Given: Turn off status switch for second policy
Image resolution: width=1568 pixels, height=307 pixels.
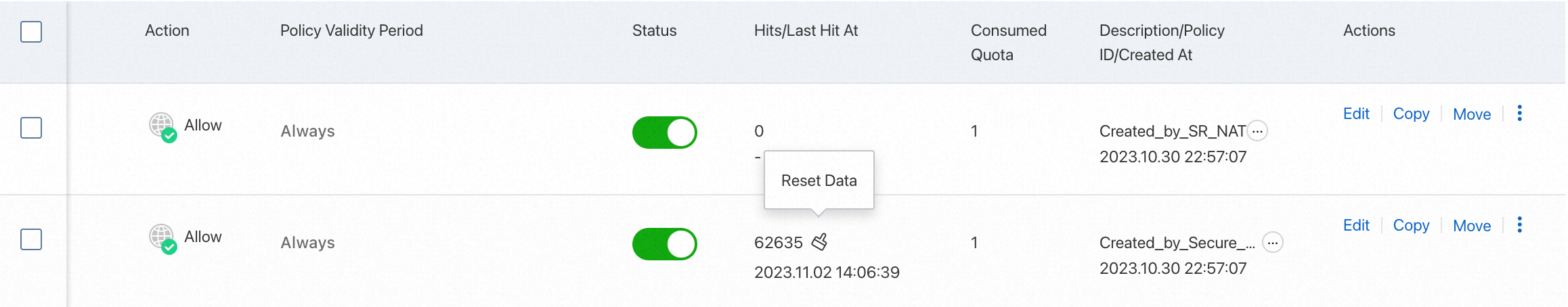Looking at the screenshot, I should click(664, 244).
